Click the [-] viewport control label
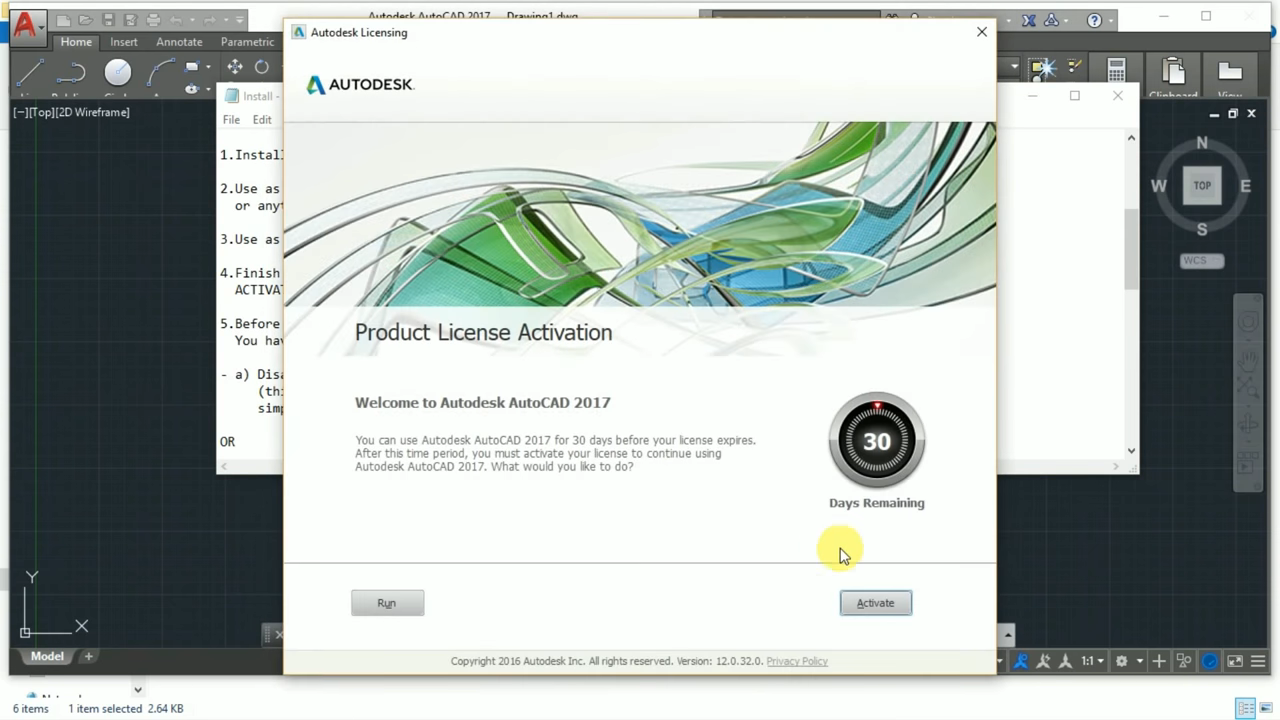The width and height of the screenshot is (1280, 720). pos(20,112)
